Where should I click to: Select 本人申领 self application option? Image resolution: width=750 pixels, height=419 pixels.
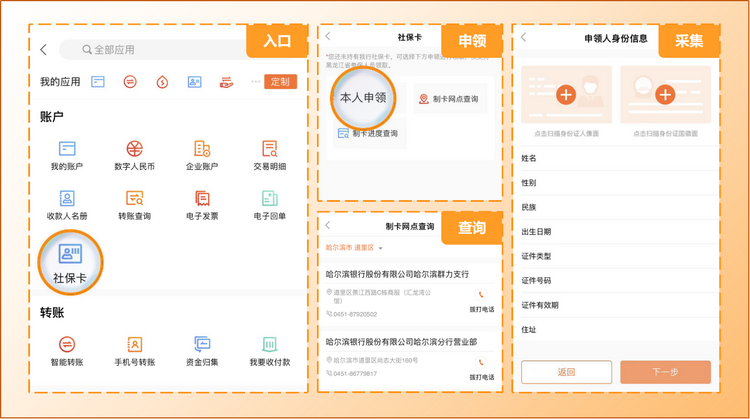tap(362, 98)
